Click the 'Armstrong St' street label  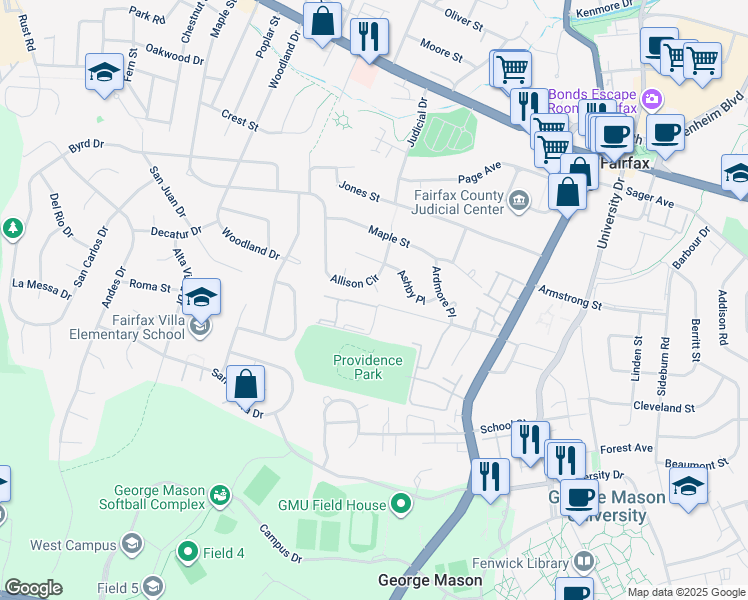[x=570, y=298]
